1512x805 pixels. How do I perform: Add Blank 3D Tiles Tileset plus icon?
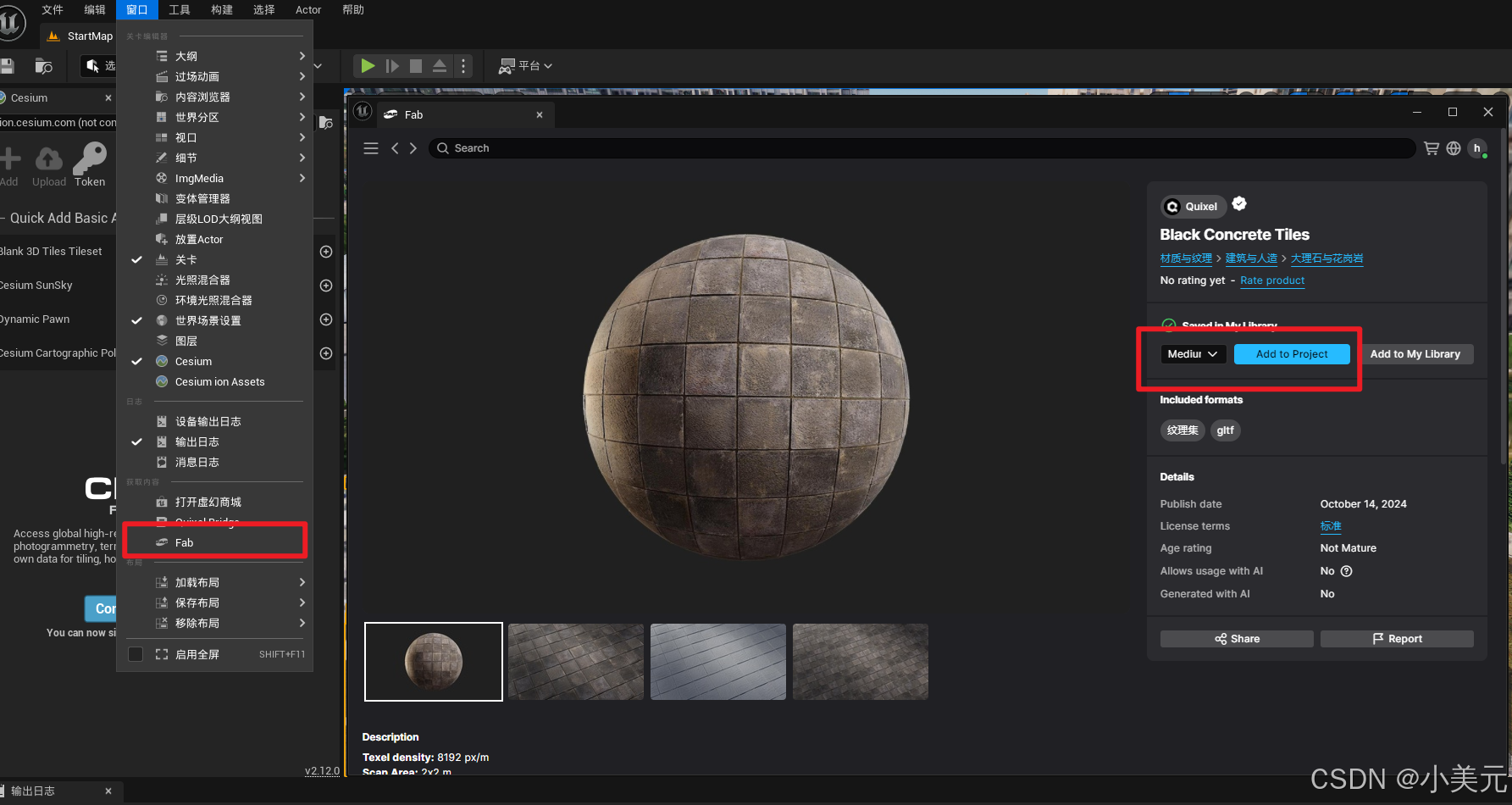[326, 252]
